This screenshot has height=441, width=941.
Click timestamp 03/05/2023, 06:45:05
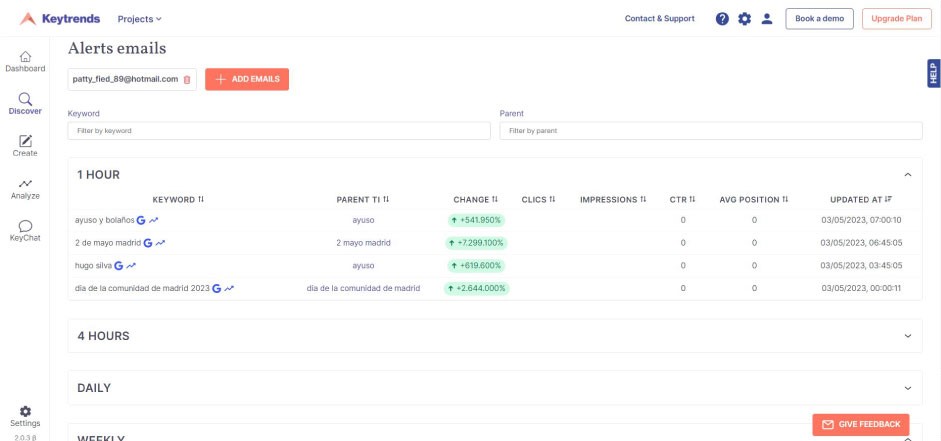pyautogui.click(x=861, y=243)
